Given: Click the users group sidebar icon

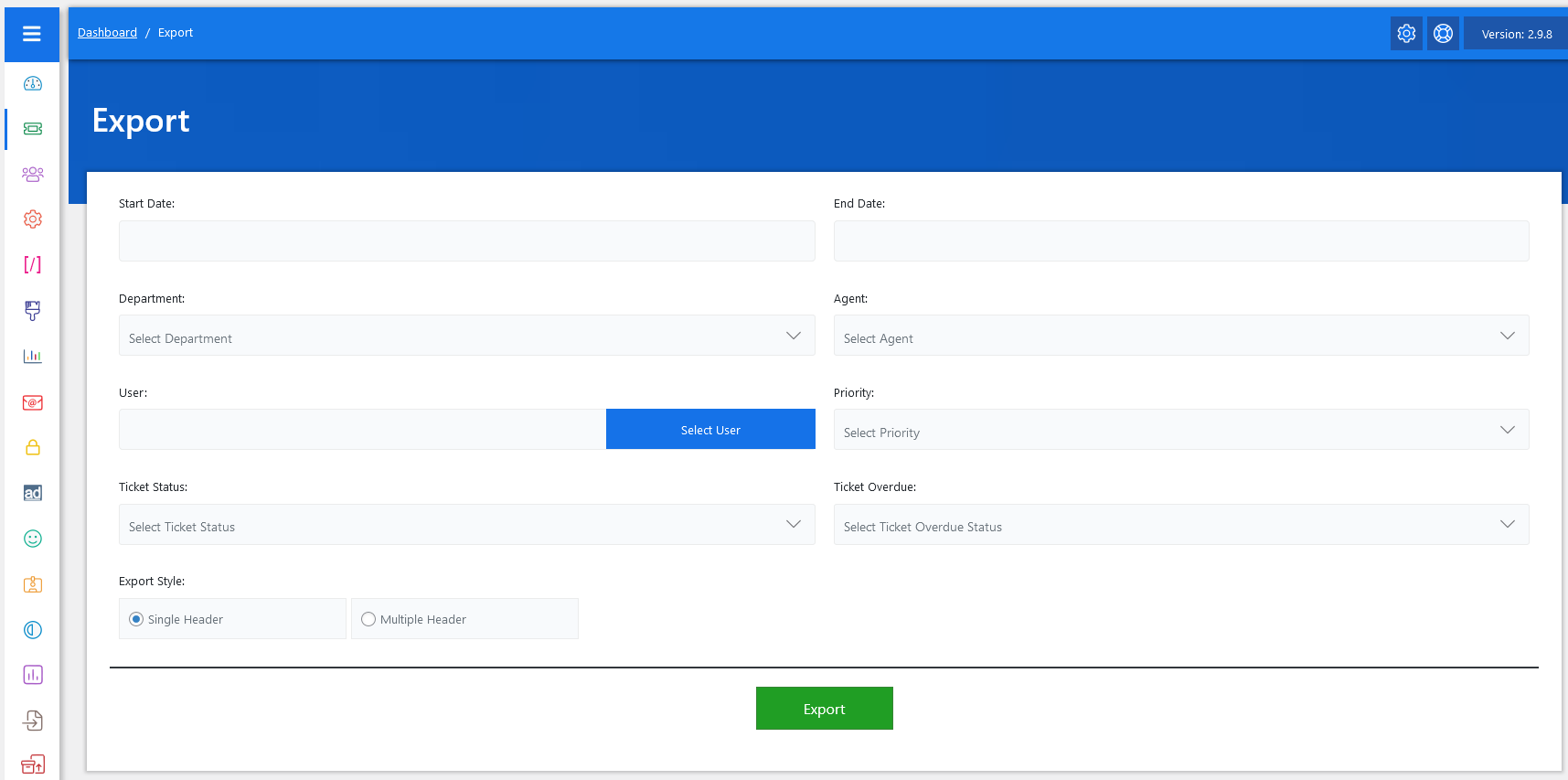Looking at the screenshot, I should pos(33,174).
